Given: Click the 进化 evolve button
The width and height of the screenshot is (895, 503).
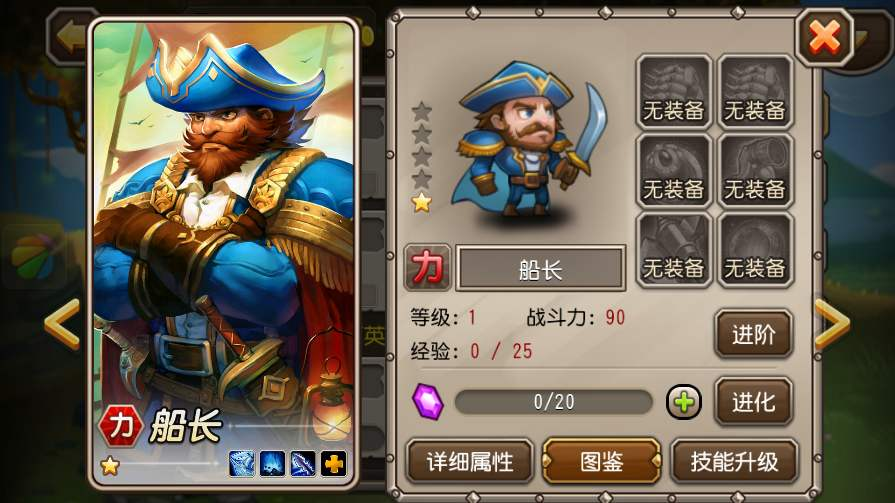Looking at the screenshot, I should [753, 403].
